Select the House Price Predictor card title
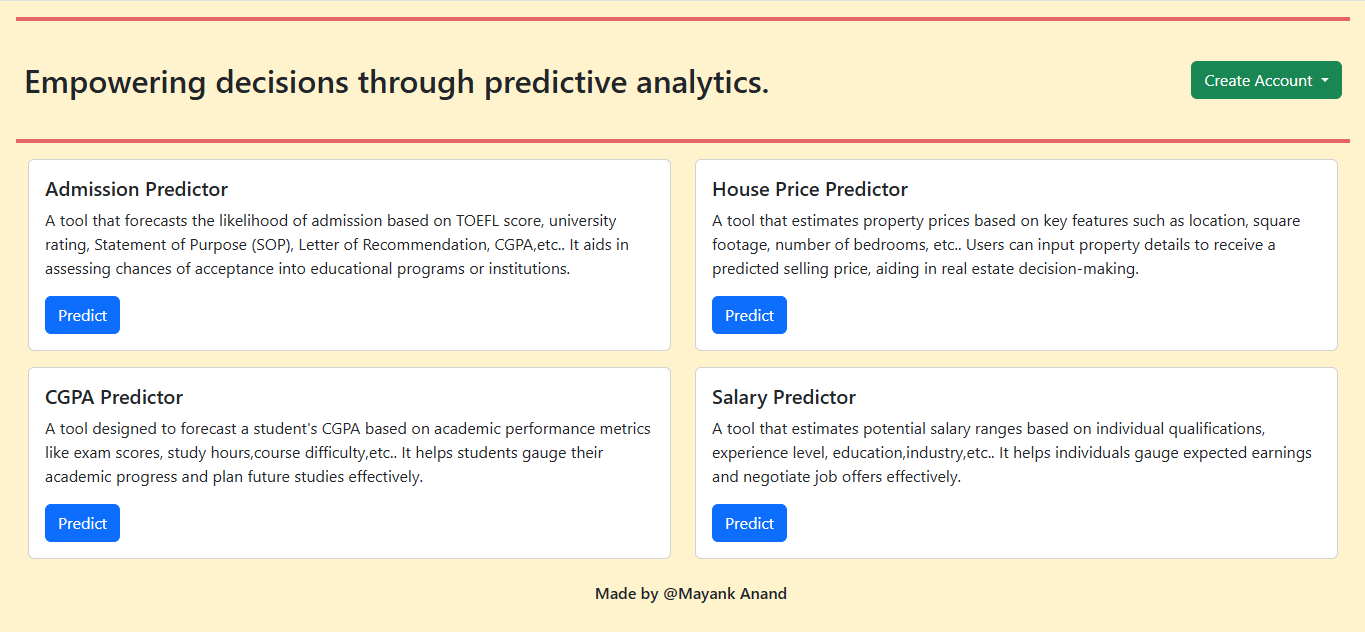Viewport: 1365px width, 632px height. tap(810, 189)
